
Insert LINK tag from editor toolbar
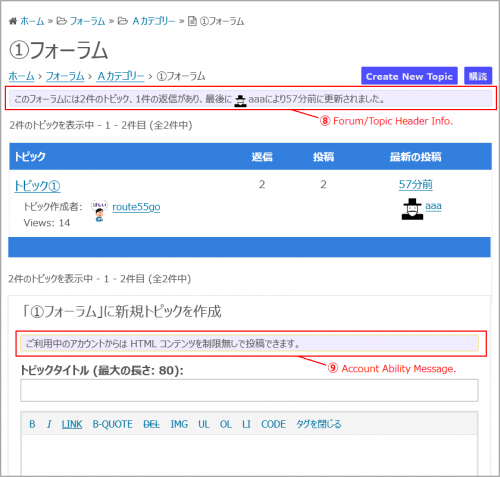pos(72,424)
